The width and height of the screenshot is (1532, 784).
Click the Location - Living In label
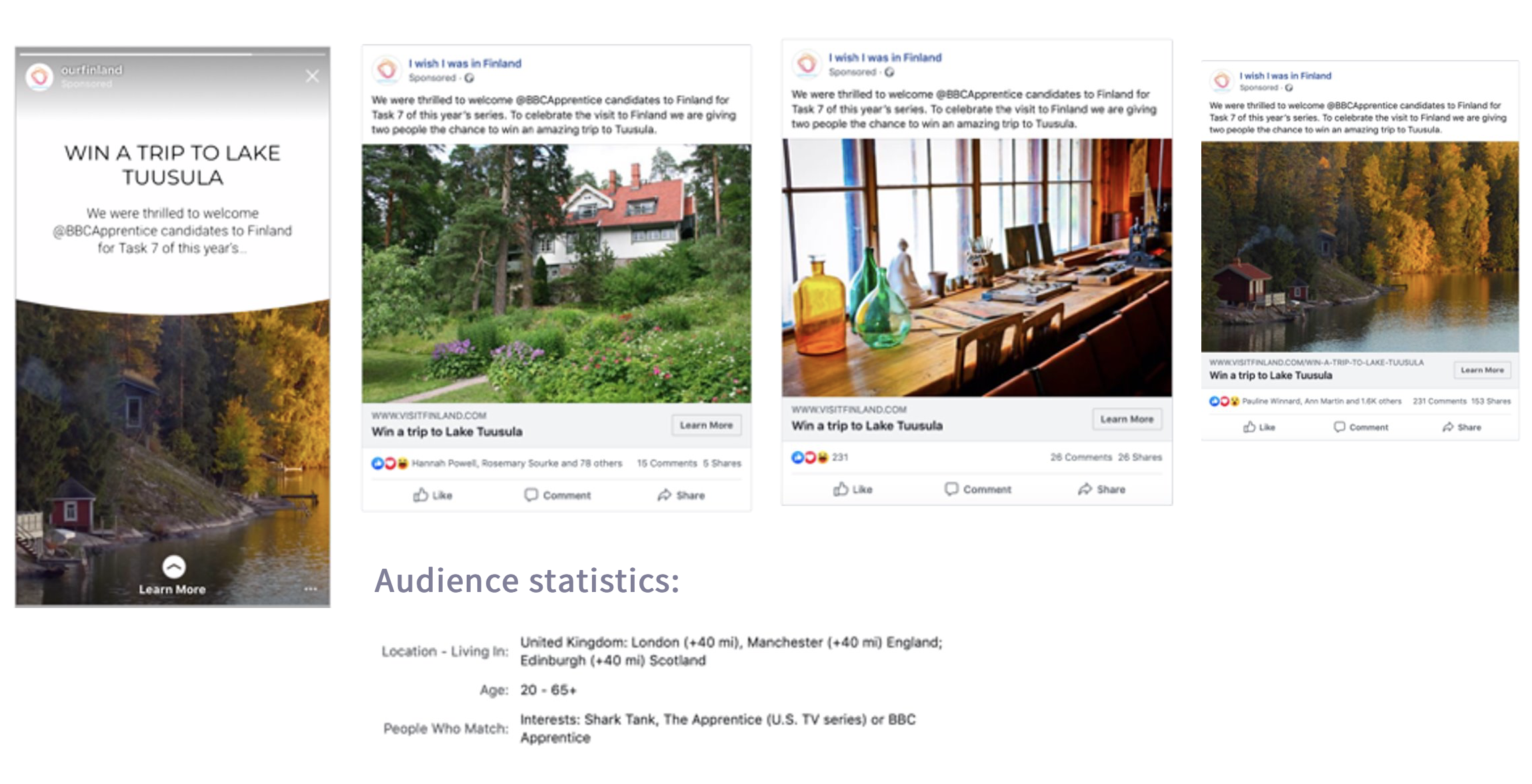445,651
